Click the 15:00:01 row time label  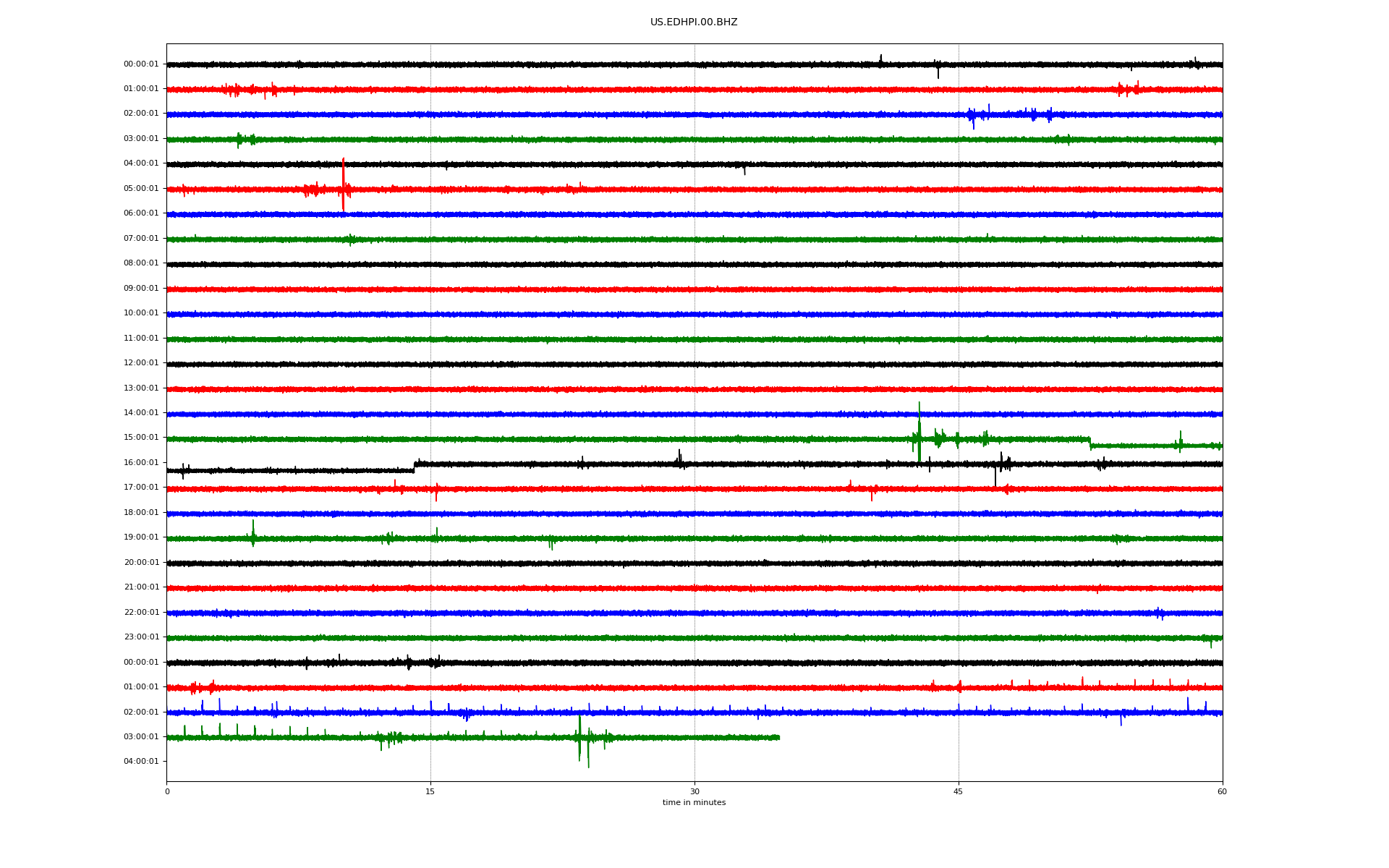(x=141, y=438)
